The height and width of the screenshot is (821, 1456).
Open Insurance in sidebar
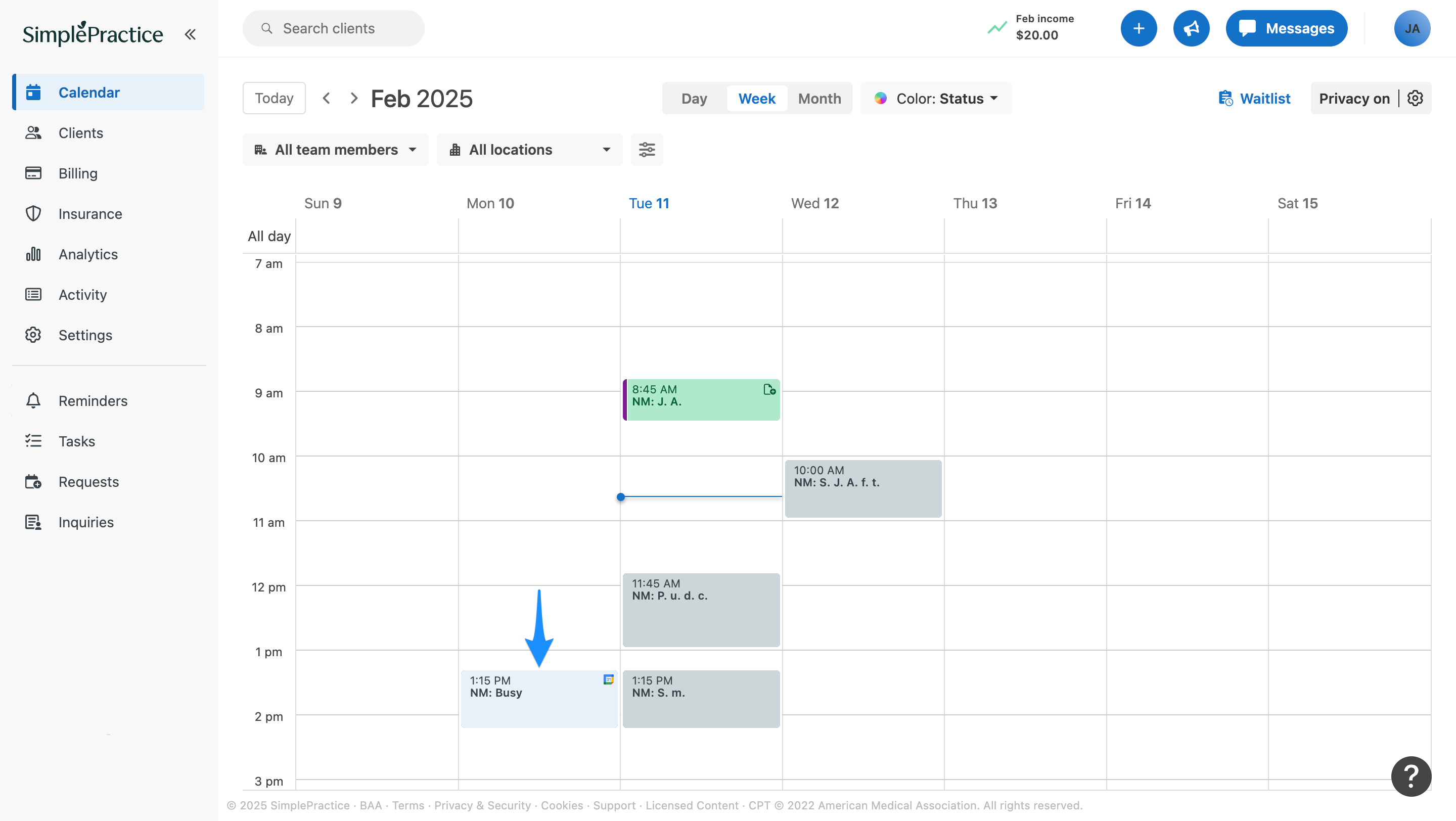(90, 214)
